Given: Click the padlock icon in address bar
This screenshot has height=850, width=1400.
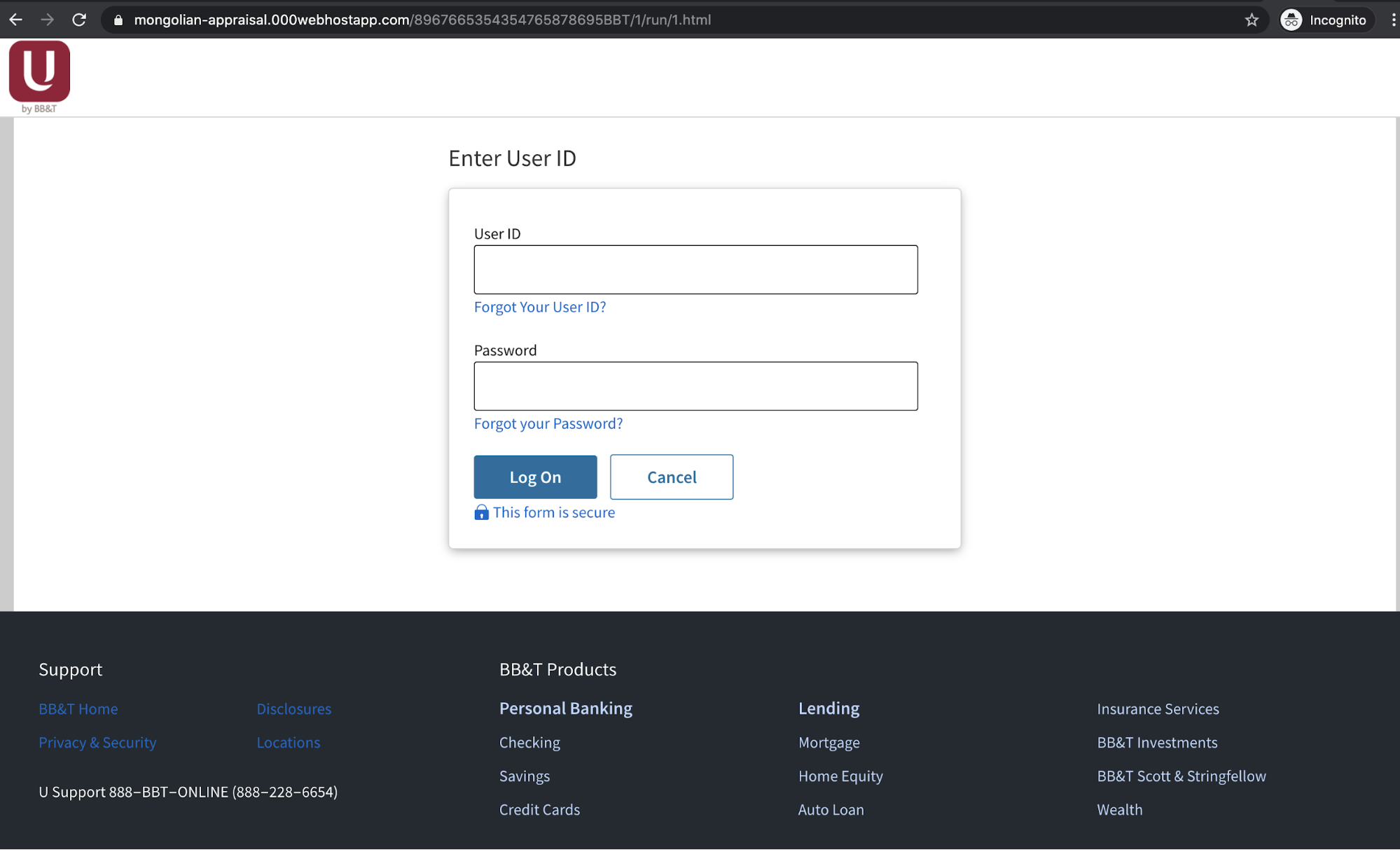Looking at the screenshot, I should [x=118, y=20].
